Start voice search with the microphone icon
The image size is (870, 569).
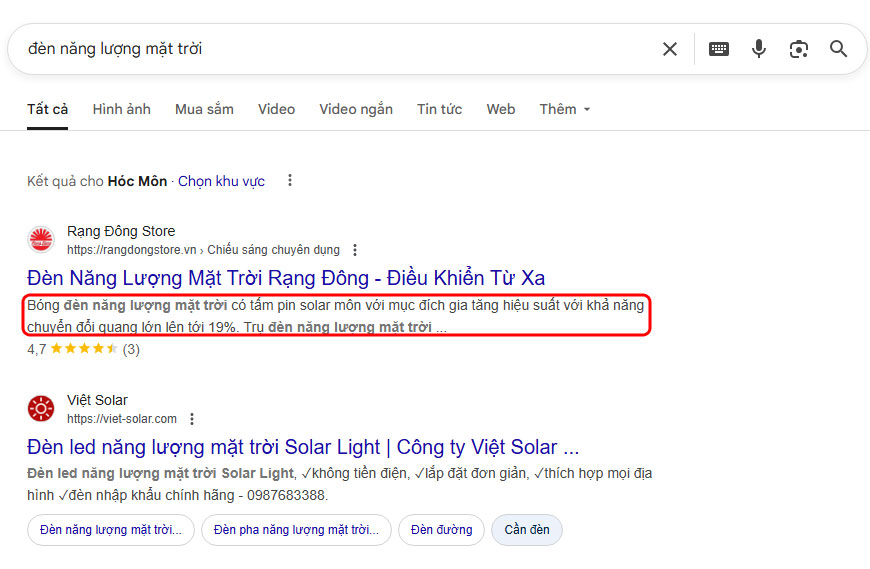coord(758,49)
